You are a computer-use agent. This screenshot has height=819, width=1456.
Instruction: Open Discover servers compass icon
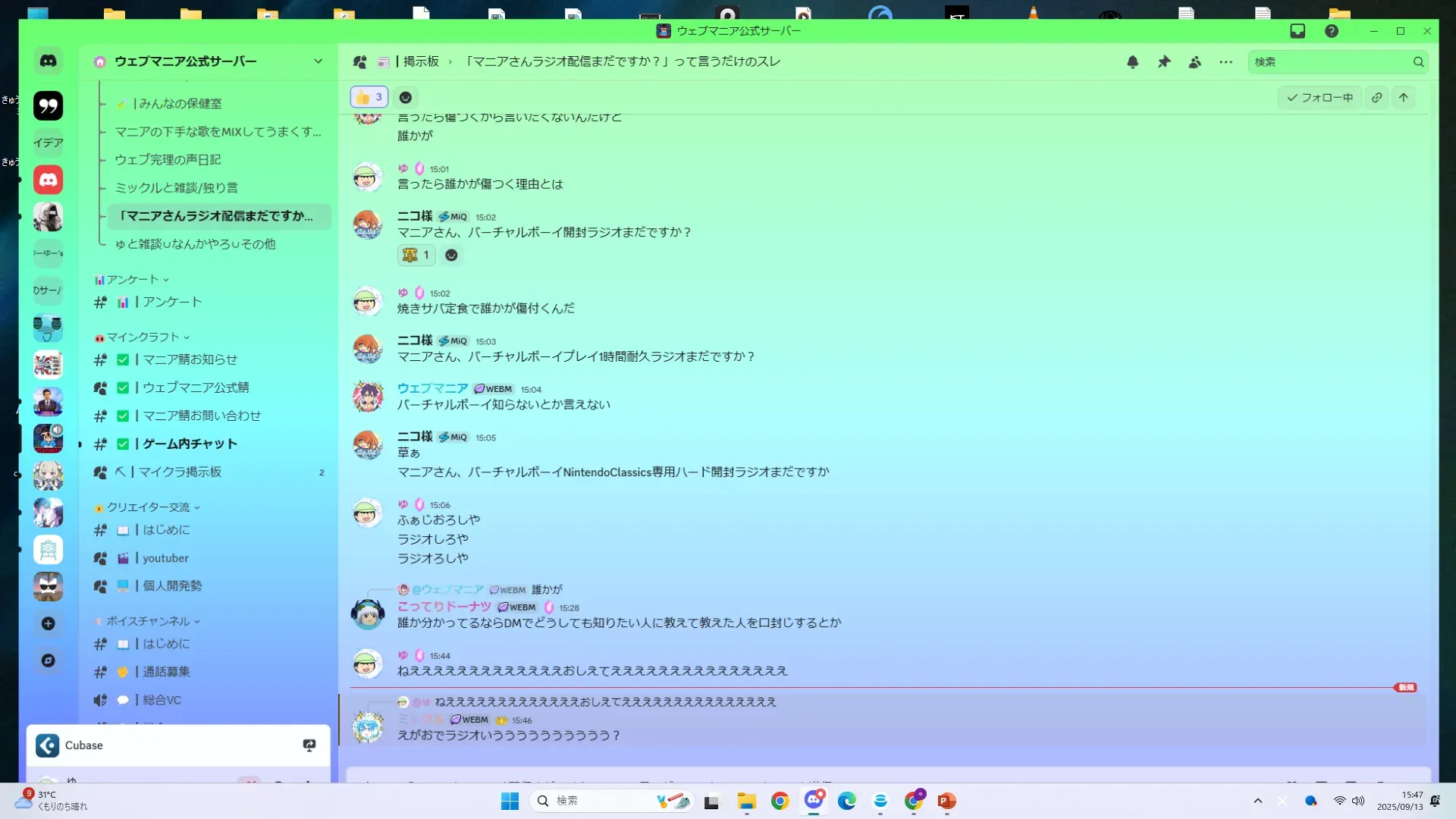point(48,661)
